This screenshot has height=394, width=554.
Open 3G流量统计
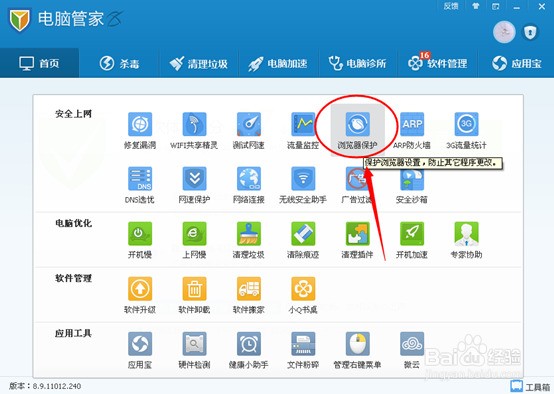pos(466,124)
